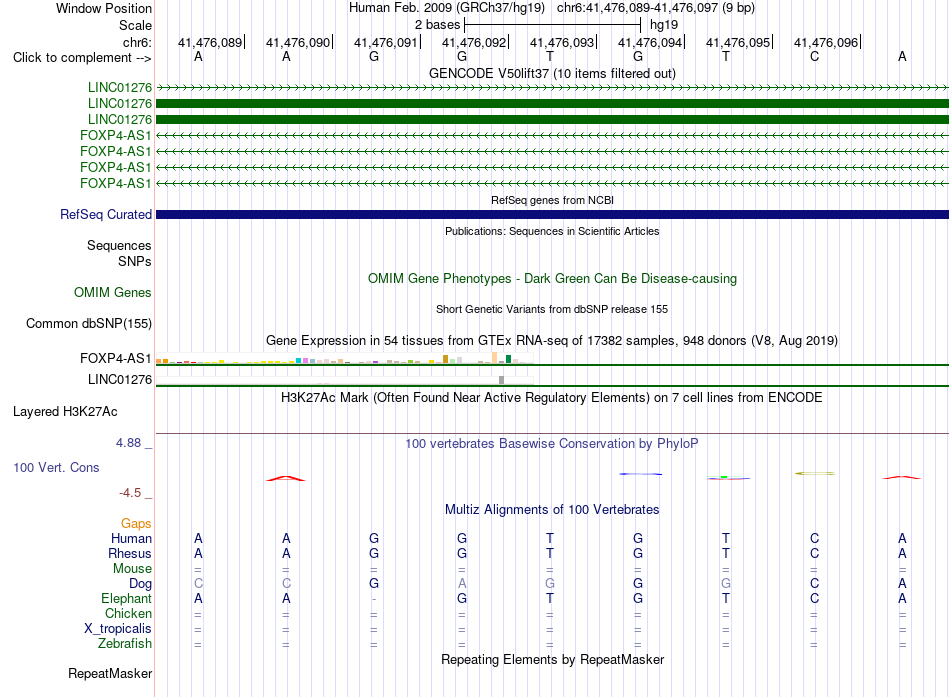Screen dimensions: 950x697
Task: Open the H3K27Ac Mark track title
Action: click(552, 398)
